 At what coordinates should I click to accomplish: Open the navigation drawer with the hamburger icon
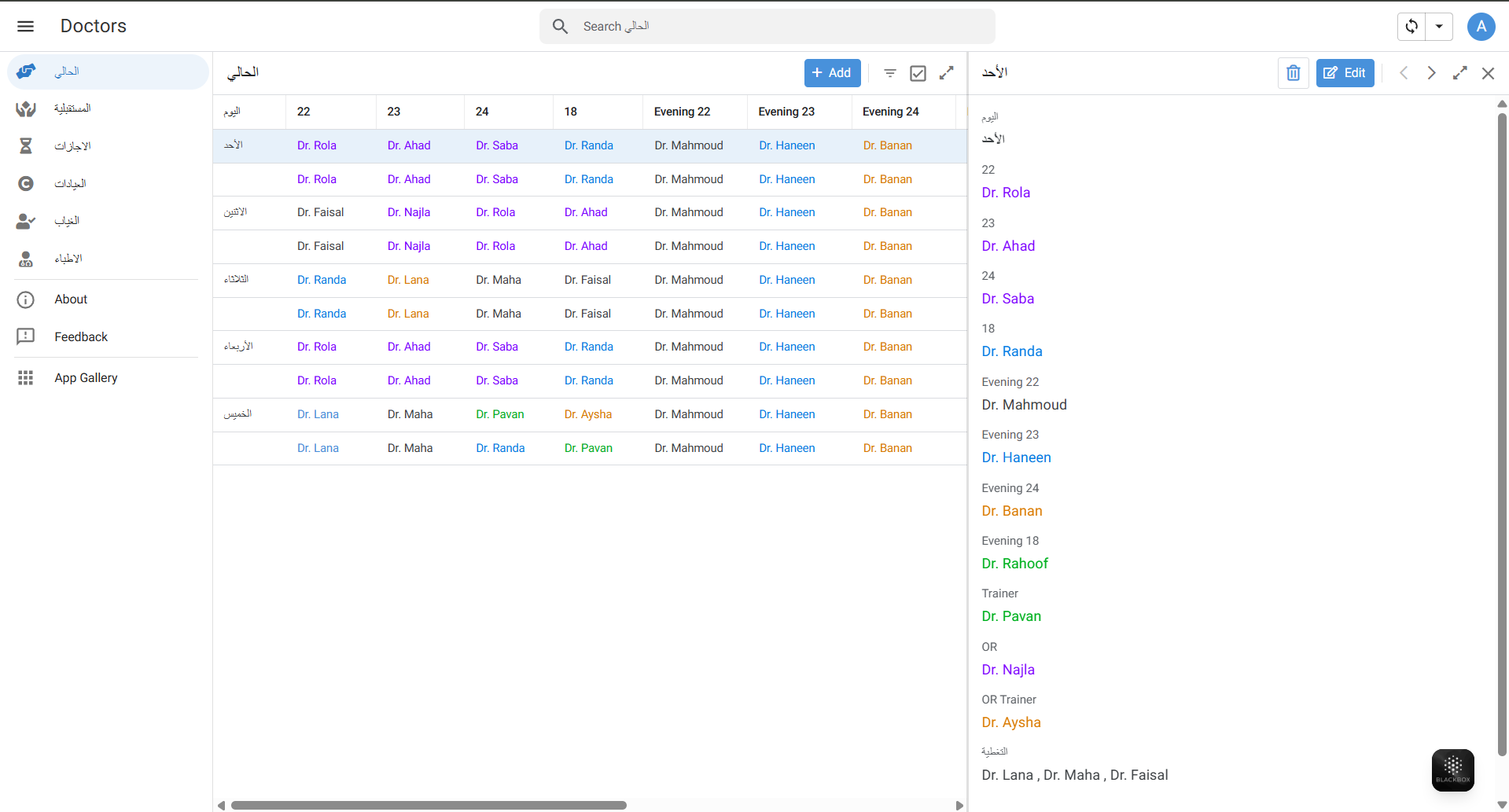point(25,26)
